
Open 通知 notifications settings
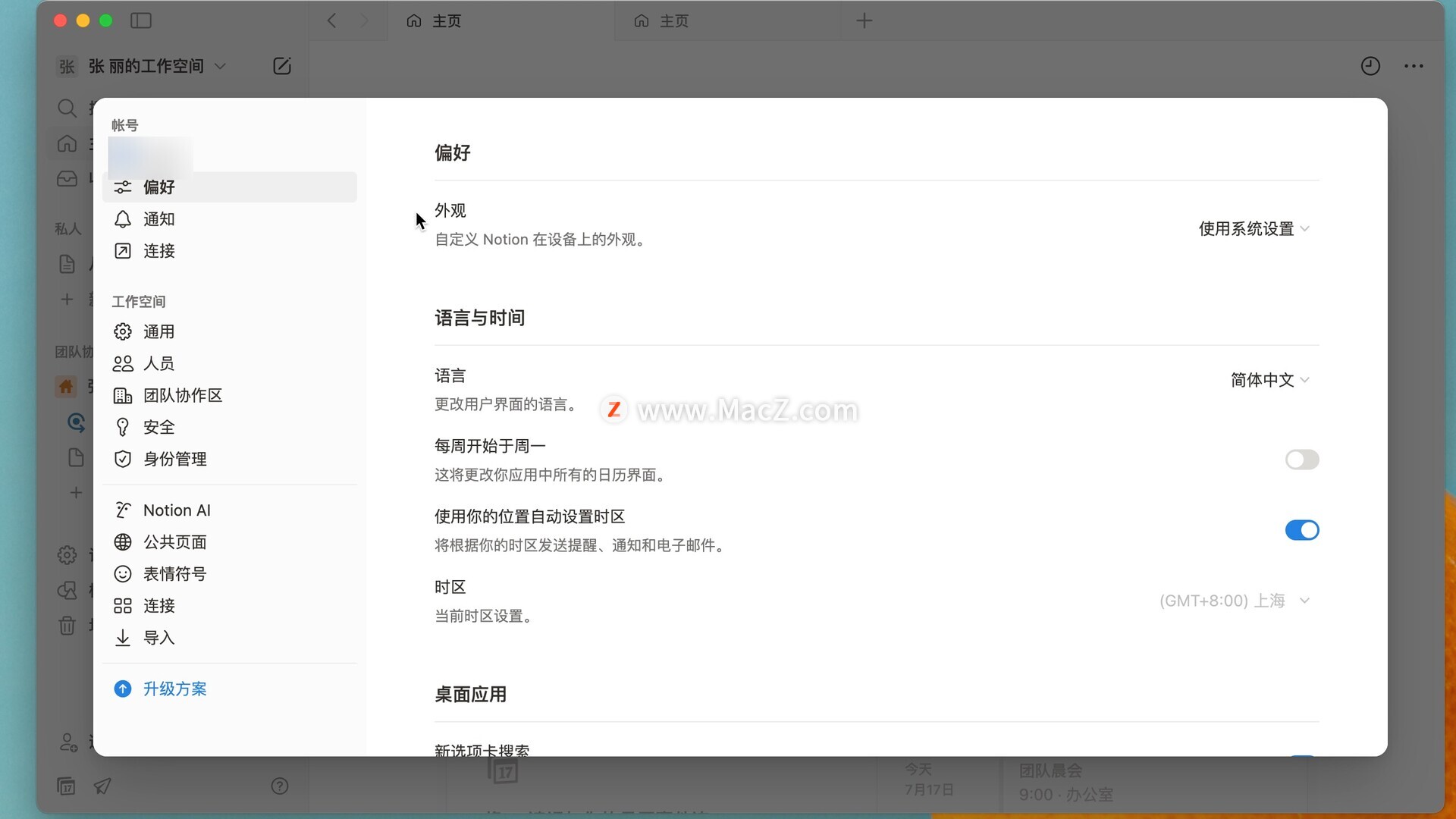229,219
